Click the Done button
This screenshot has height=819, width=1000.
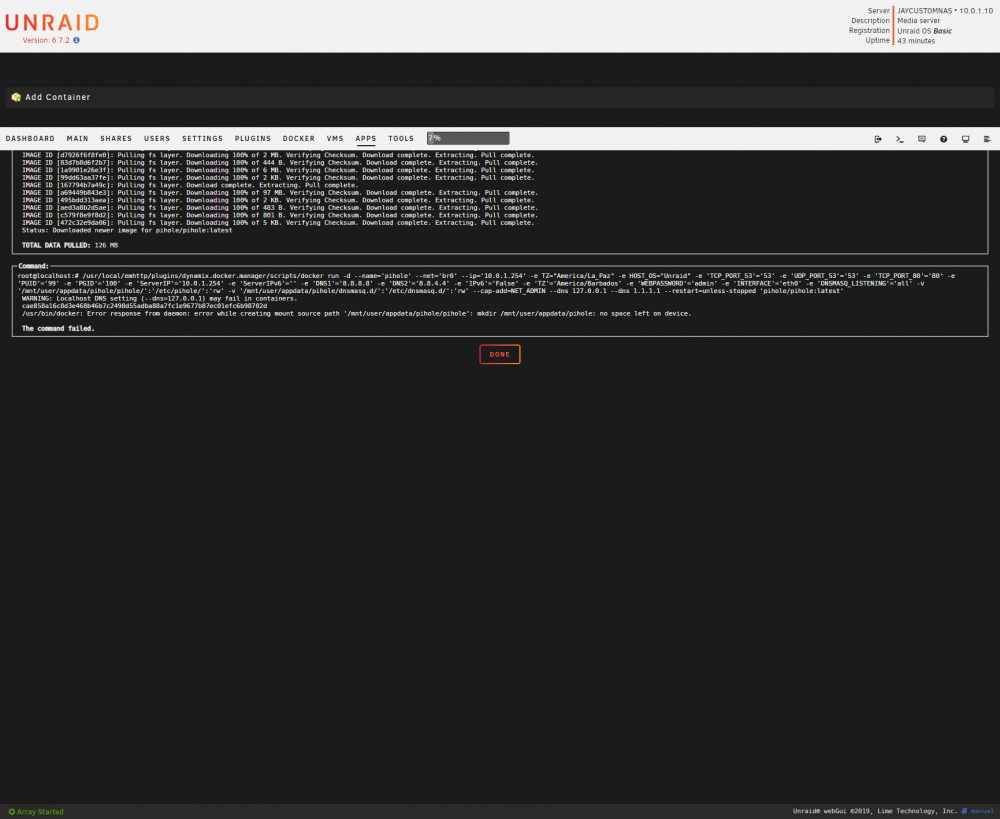(499, 355)
